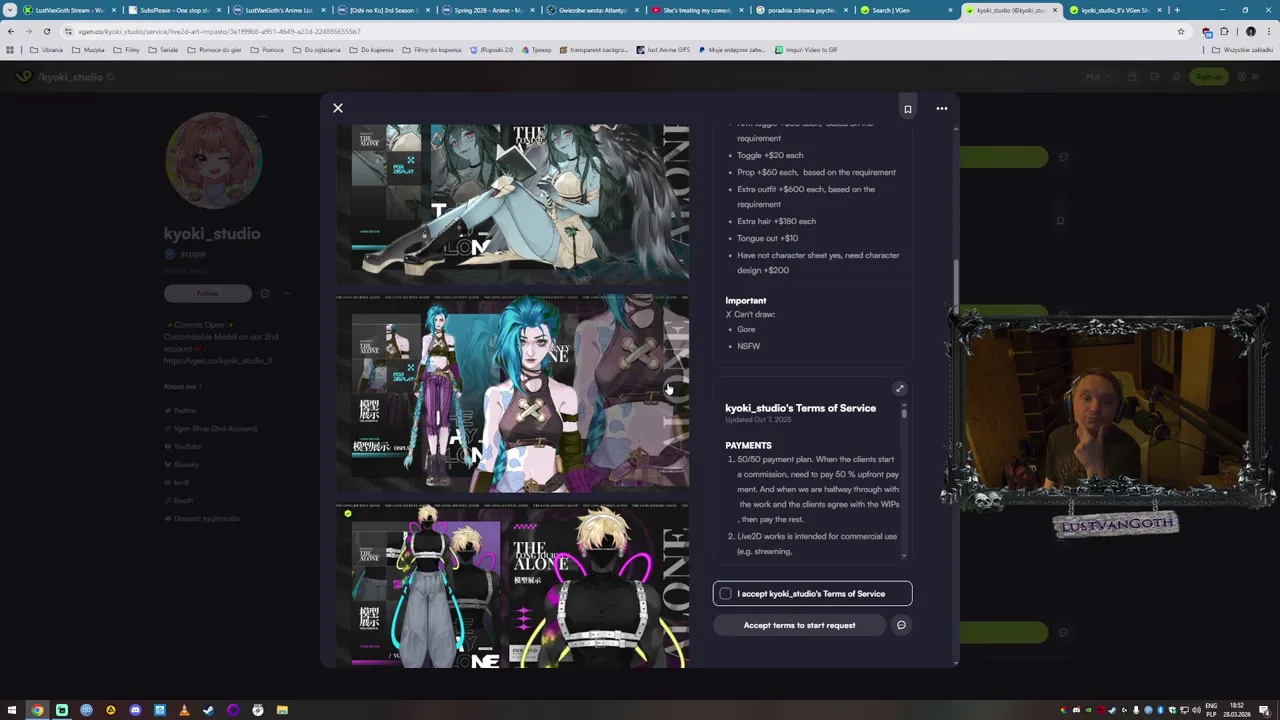Click the Sign up button in page header
The image size is (1280, 720).
pos(1209,77)
